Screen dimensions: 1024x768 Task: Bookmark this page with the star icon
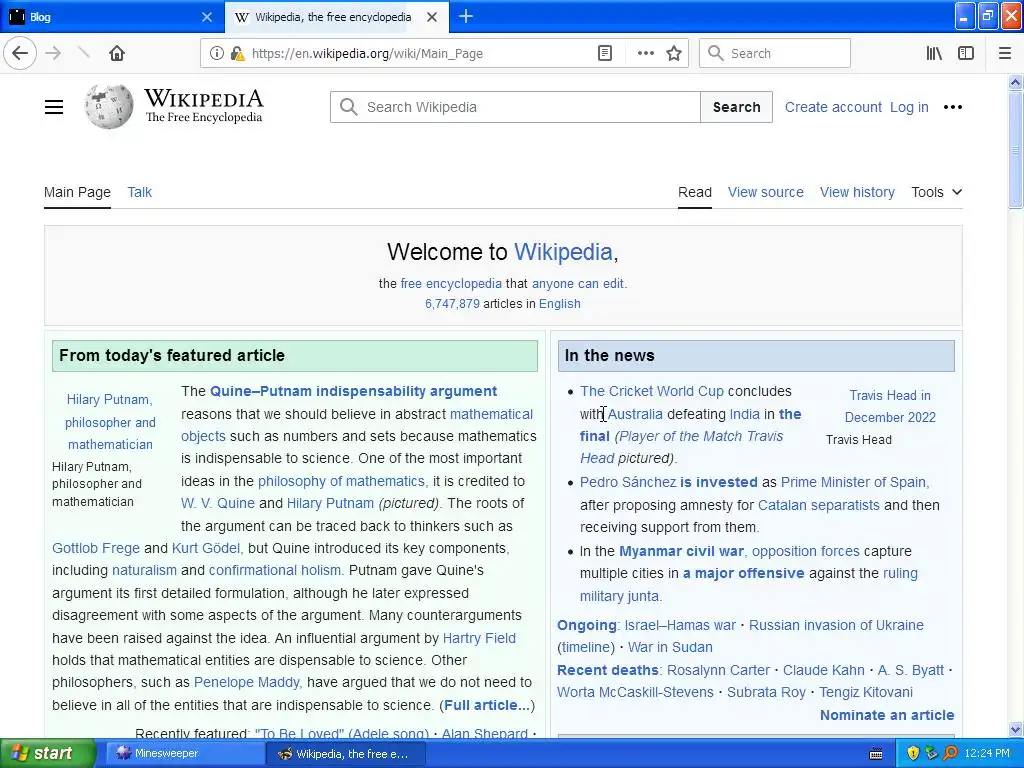(674, 54)
